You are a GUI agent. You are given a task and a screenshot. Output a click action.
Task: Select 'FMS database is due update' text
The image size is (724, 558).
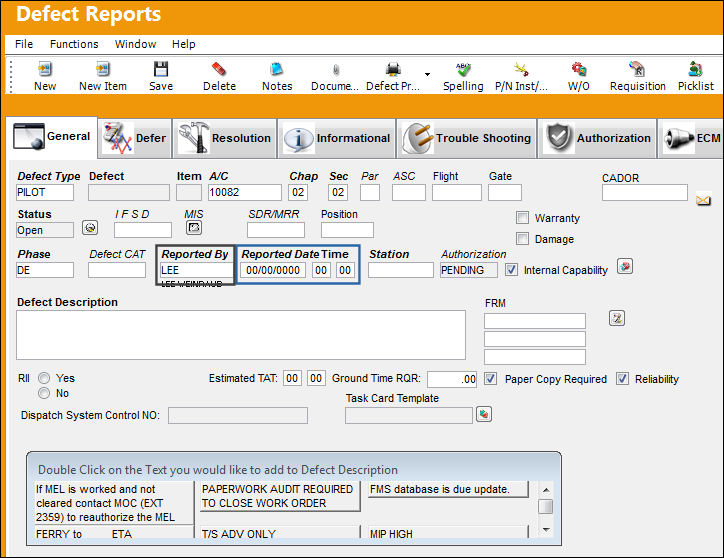[448, 489]
